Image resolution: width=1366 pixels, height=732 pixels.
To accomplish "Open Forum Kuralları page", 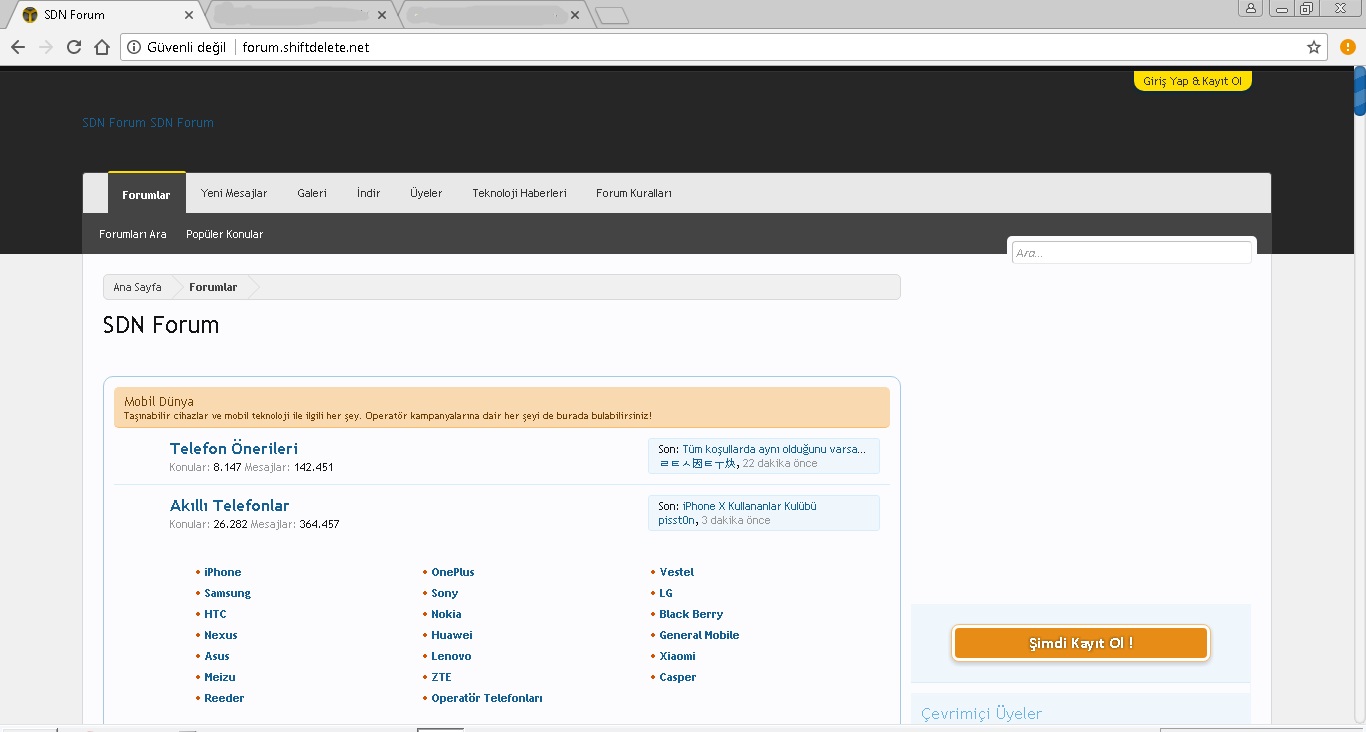I will [x=634, y=193].
